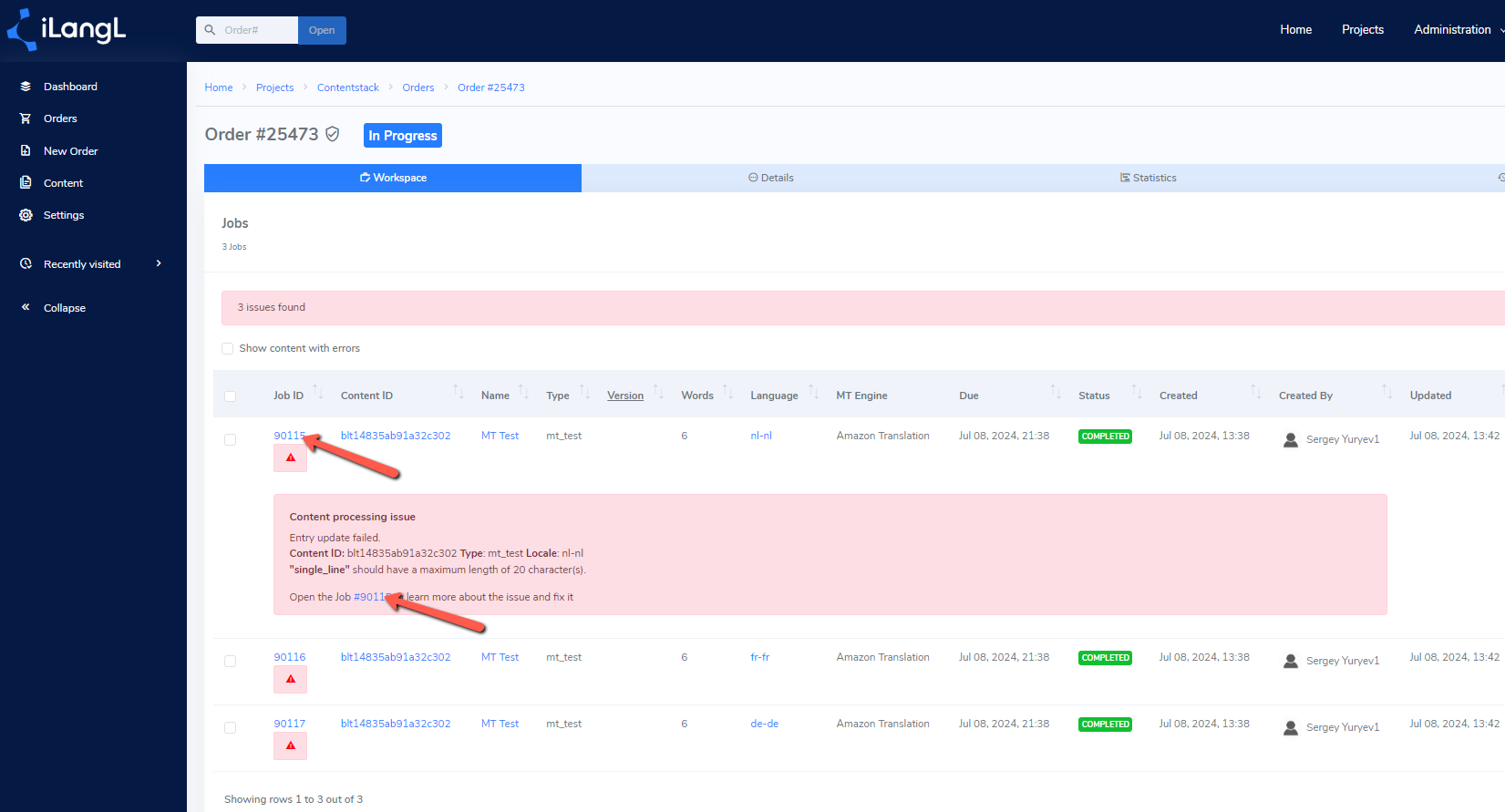Screen dimensions: 1505x812
Task: Sort by Created By using its sort arrows
Action: pos(1387,392)
